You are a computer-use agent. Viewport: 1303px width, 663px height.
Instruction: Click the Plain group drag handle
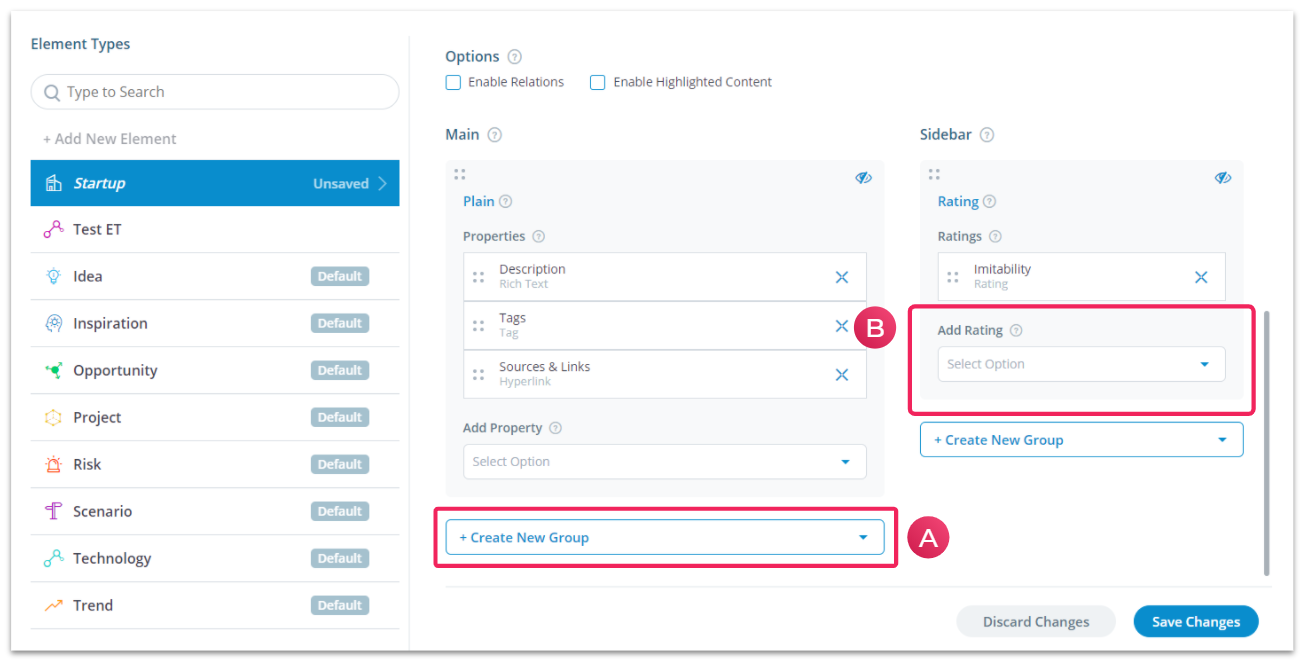460,174
